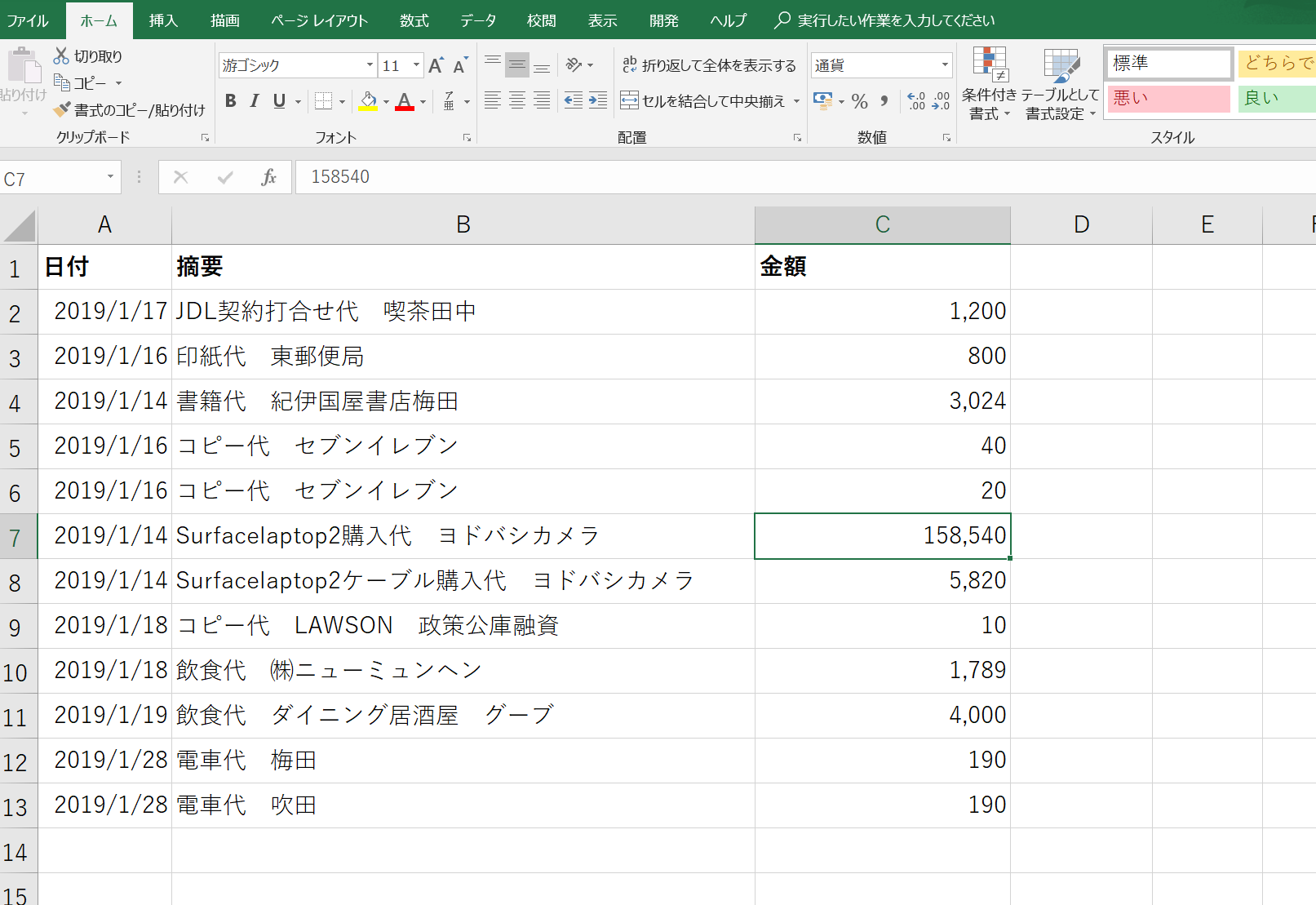Open the データ (Data) ribbon tab

(477, 20)
